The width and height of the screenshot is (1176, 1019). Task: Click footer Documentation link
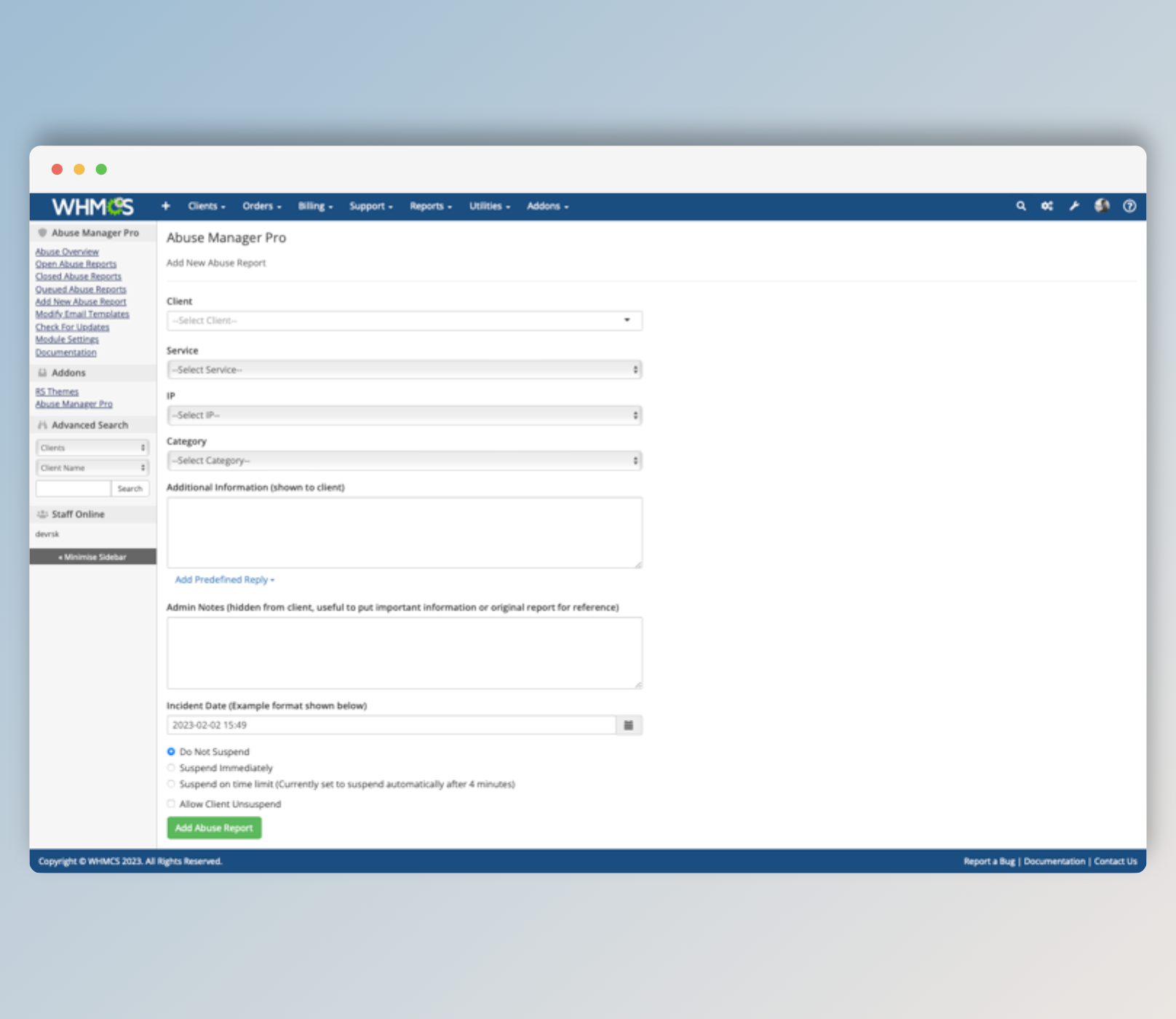click(x=1054, y=861)
